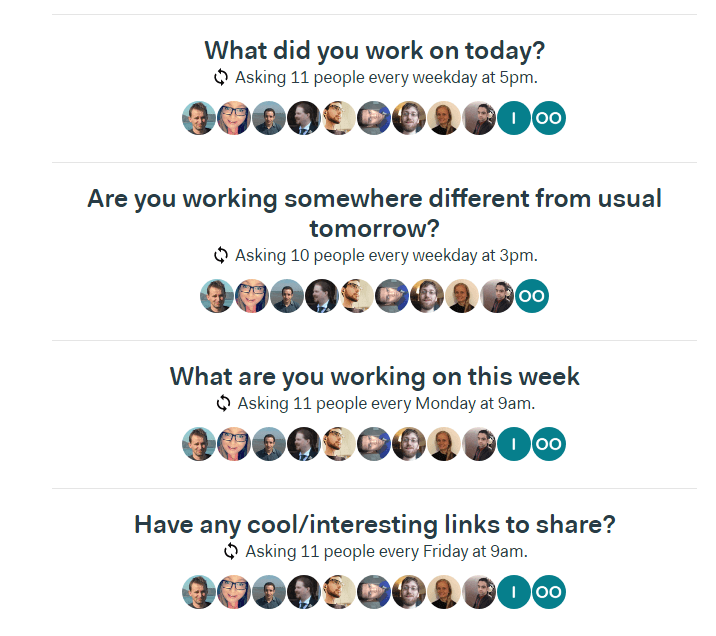716x636 pixels.
Task: Click the blonde person's avatar under the working somewhere different question
Action: (x=462, y=296)
